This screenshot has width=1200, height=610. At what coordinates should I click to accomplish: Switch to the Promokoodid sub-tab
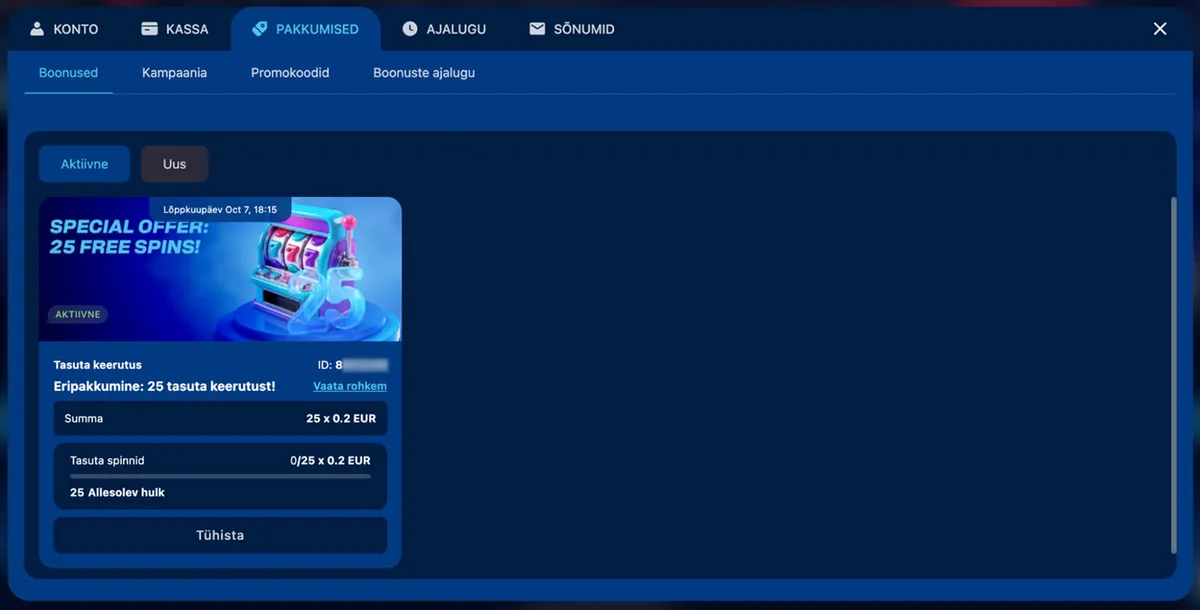click(x=290, y=73)
